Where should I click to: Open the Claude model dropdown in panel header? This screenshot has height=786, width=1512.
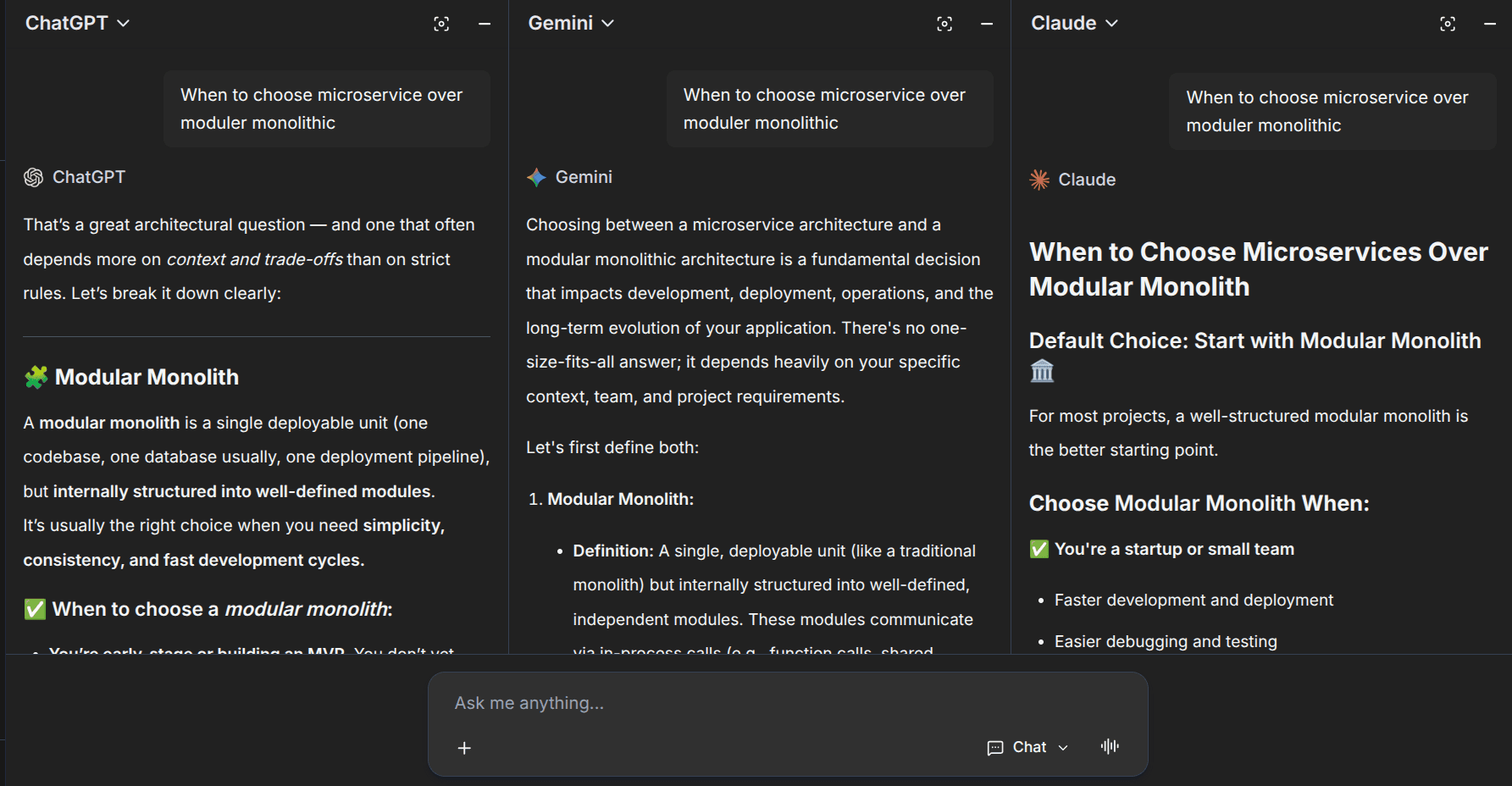[x=1075, y=23]
